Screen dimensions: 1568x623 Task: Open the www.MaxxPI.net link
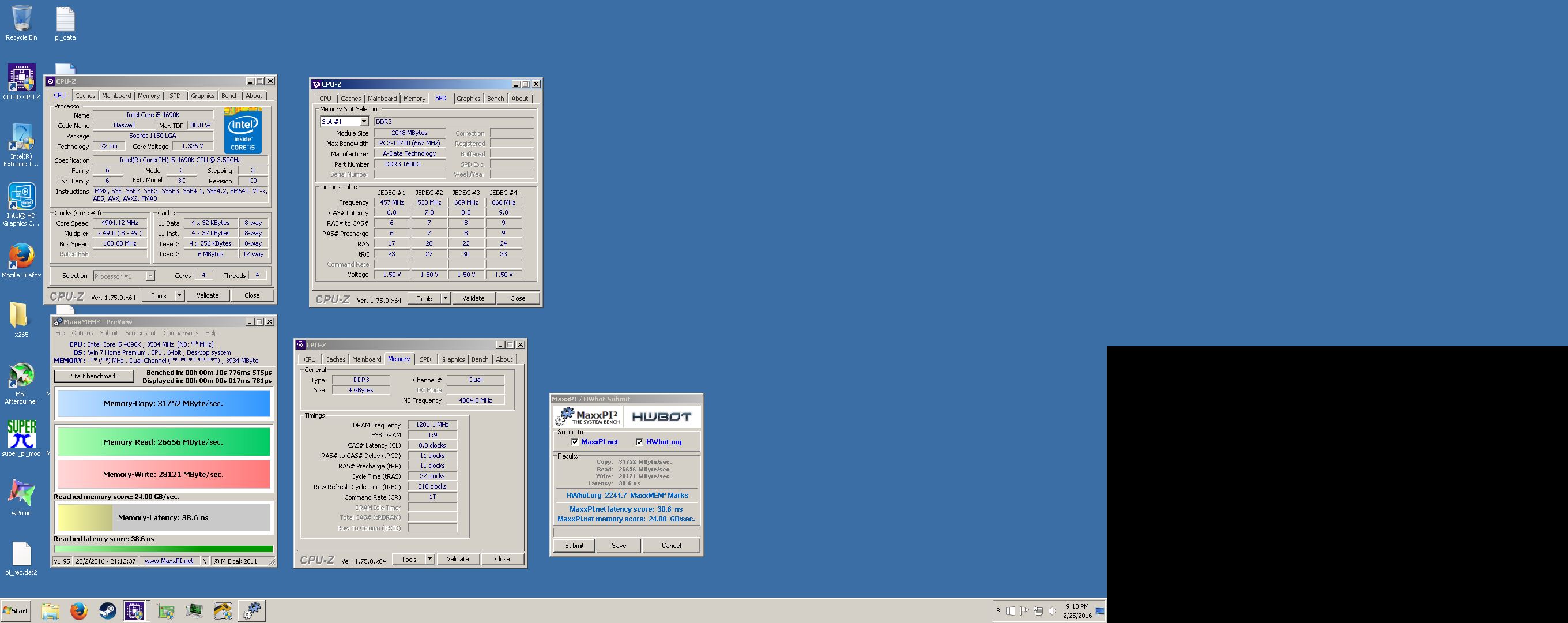coord(168,561)
